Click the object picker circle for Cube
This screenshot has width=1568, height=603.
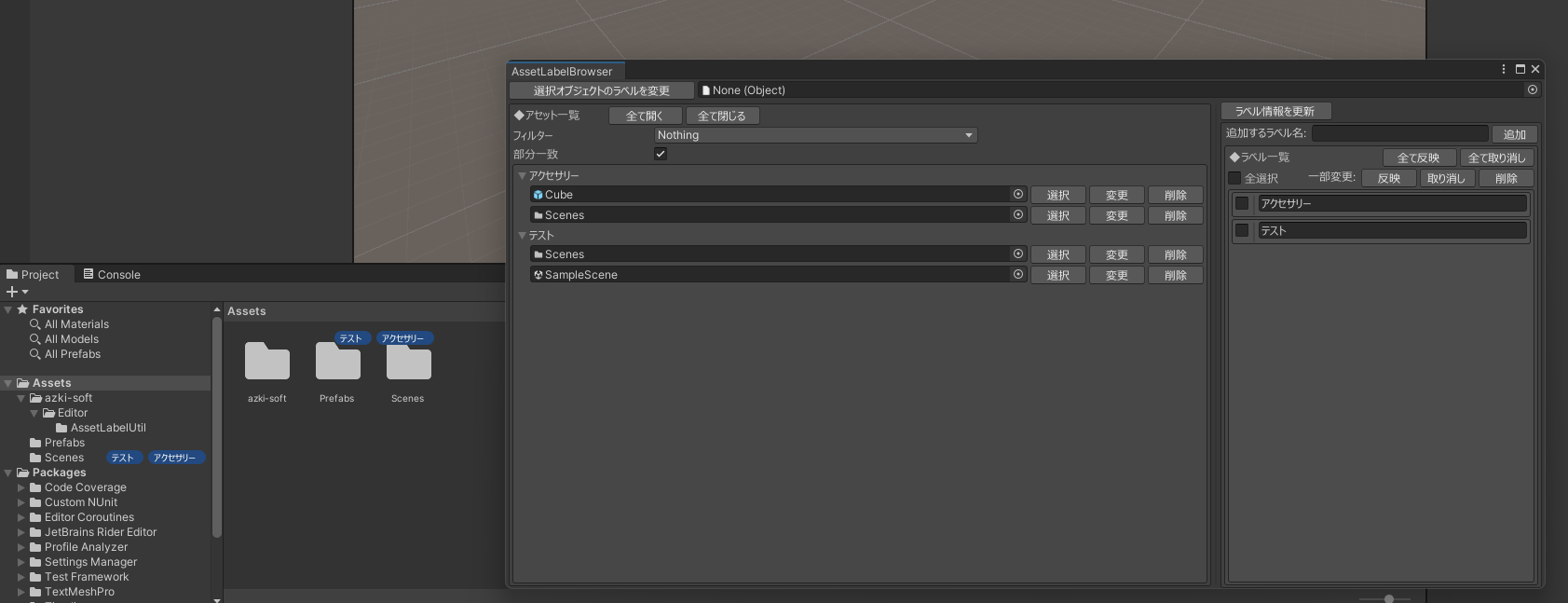pyautogui.click(x=1018, y=195)
